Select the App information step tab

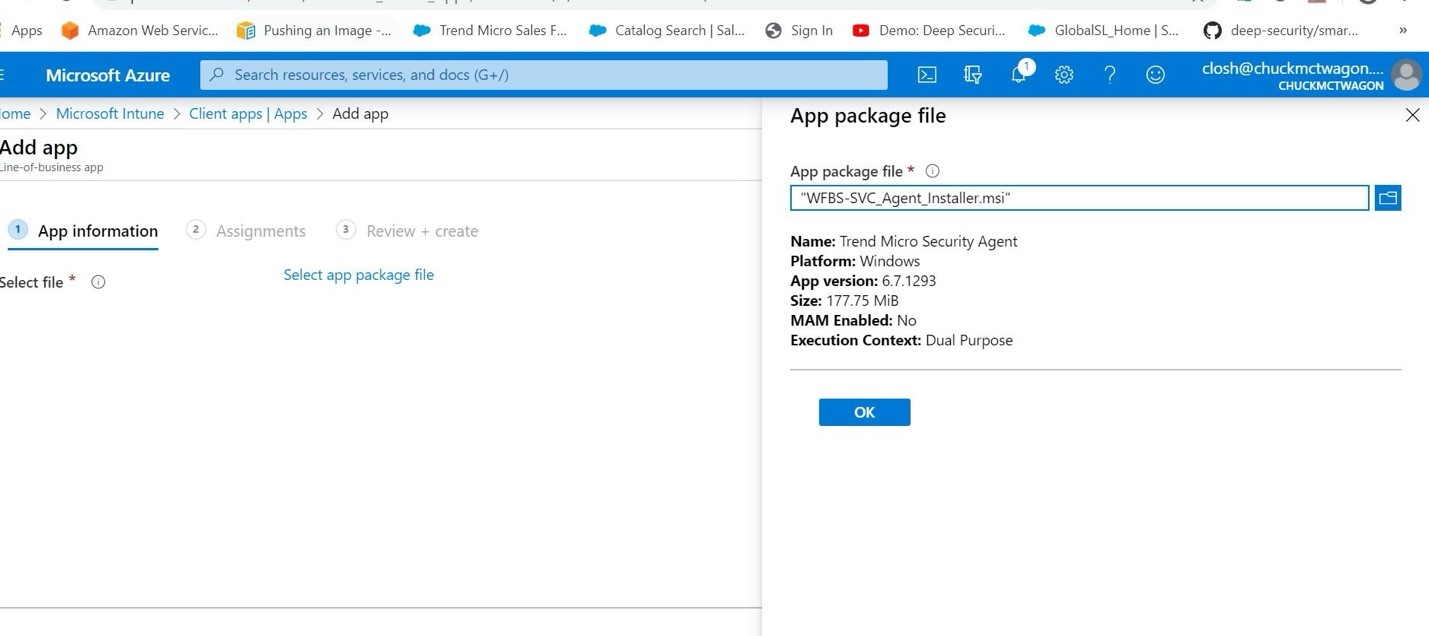point(83,231)
